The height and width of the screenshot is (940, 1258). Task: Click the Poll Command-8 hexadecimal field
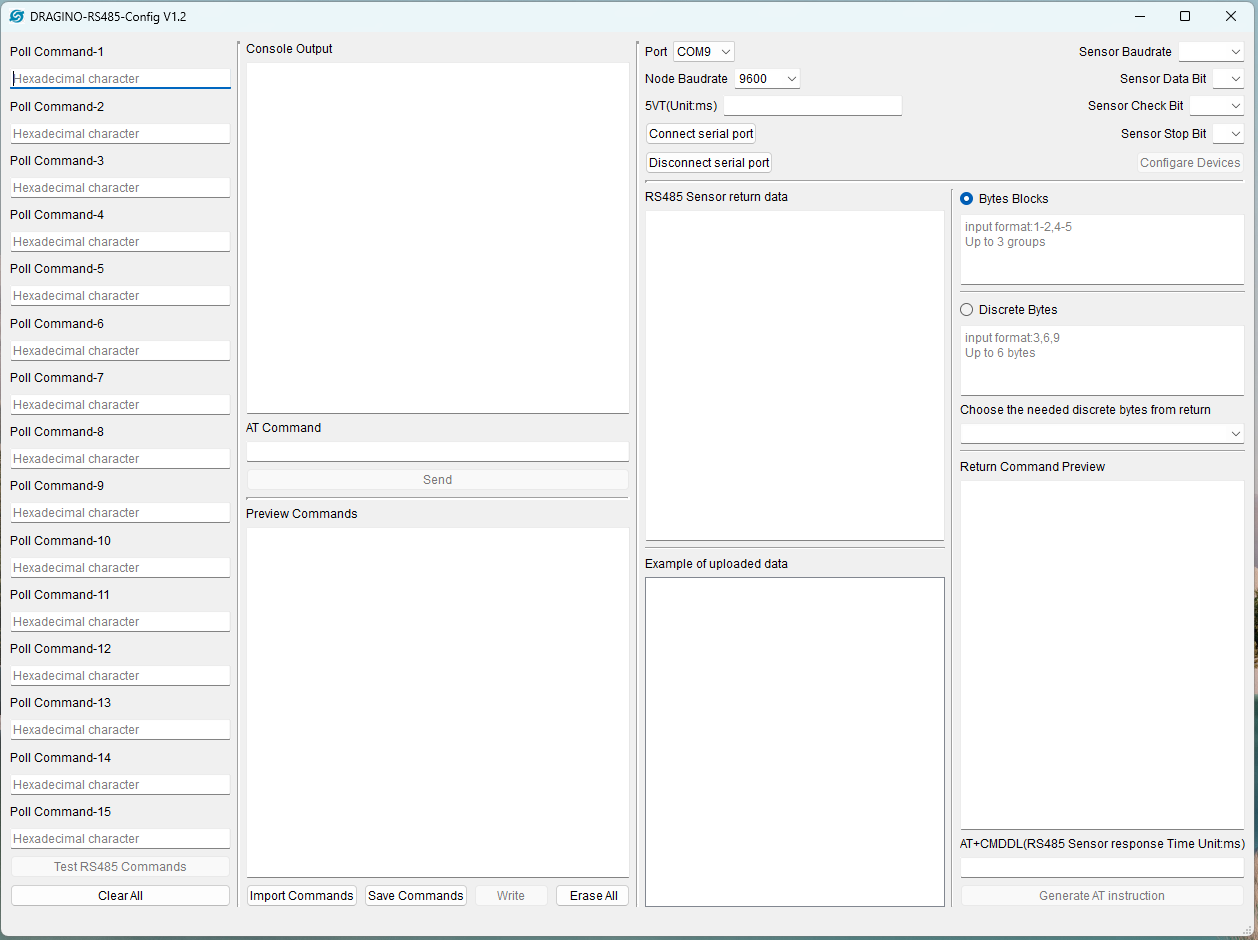(x=120, y=459)
